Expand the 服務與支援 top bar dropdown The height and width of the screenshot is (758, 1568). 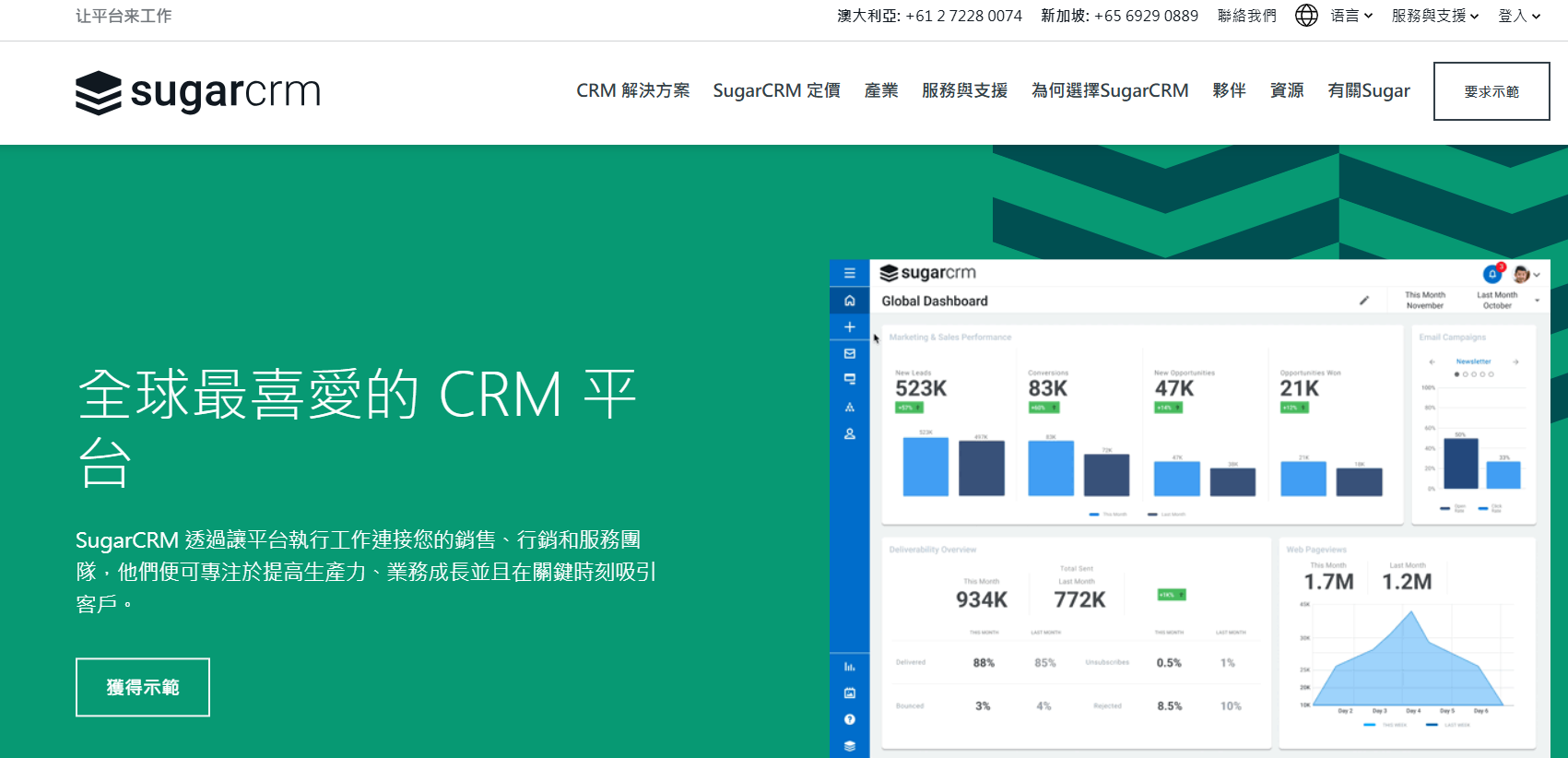[x=1434, y=16]
